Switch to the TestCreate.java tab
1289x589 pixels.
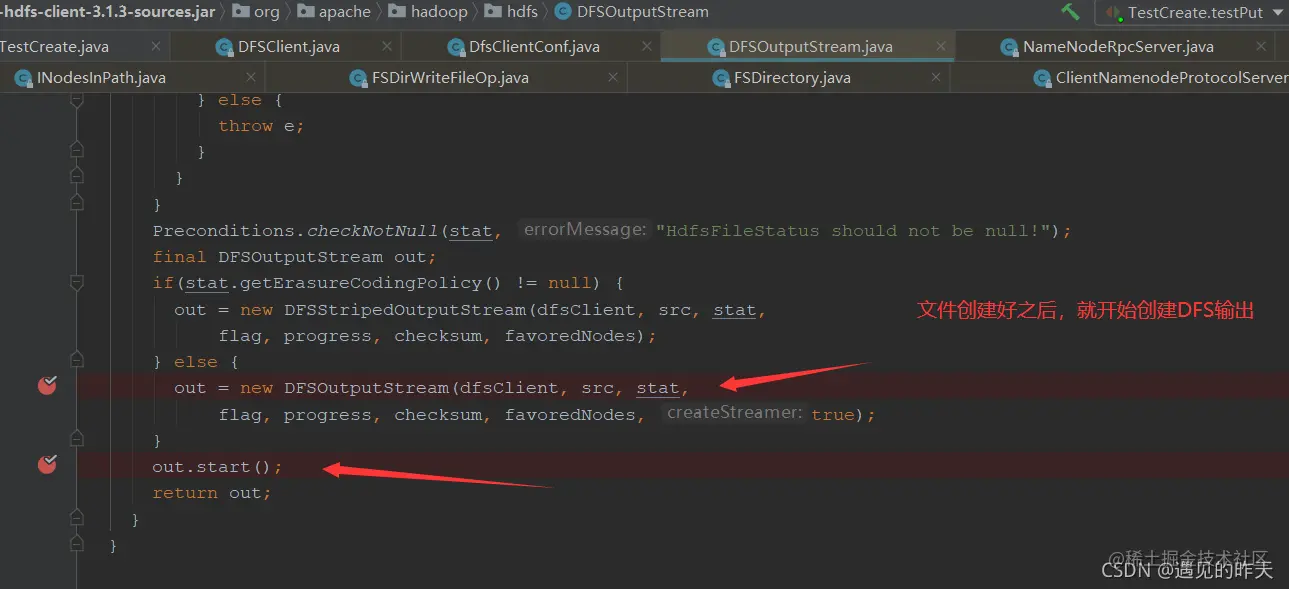(84, 46)
